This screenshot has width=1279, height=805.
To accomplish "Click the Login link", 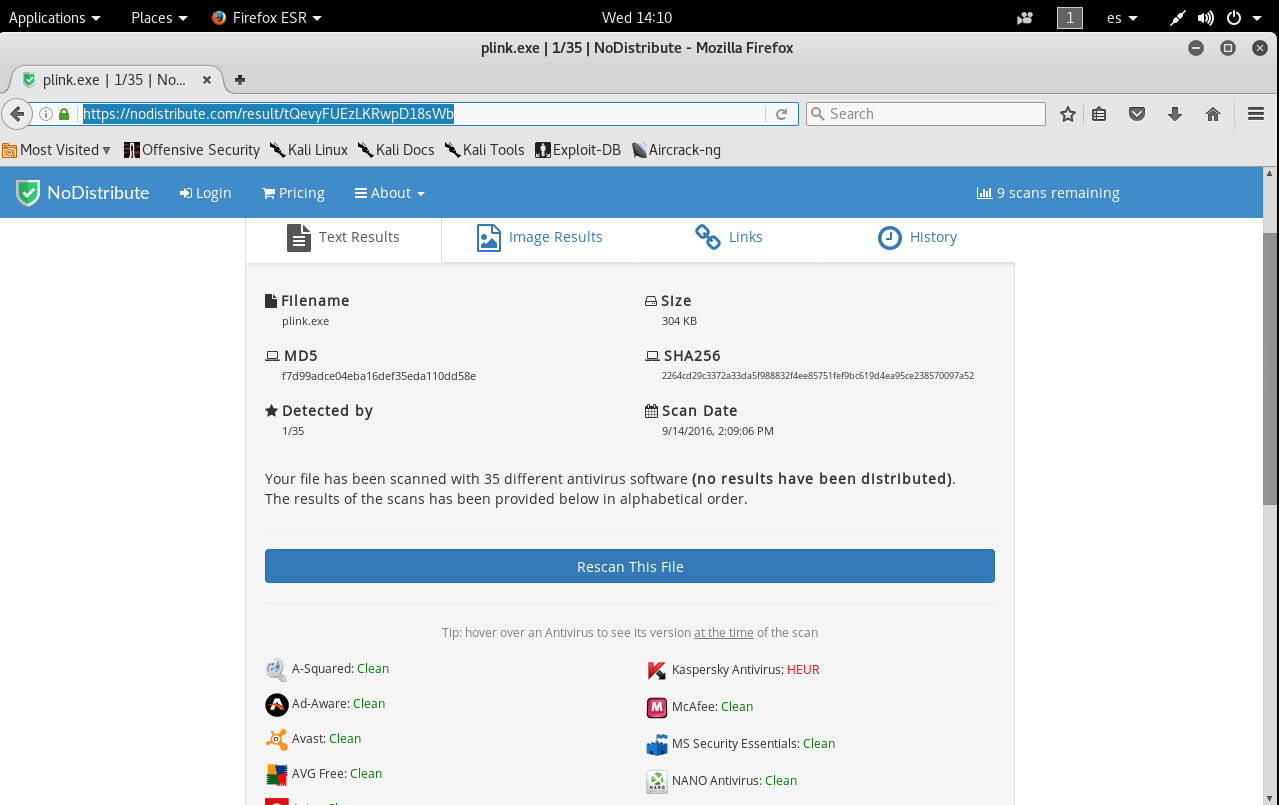I will pos(205,193).
